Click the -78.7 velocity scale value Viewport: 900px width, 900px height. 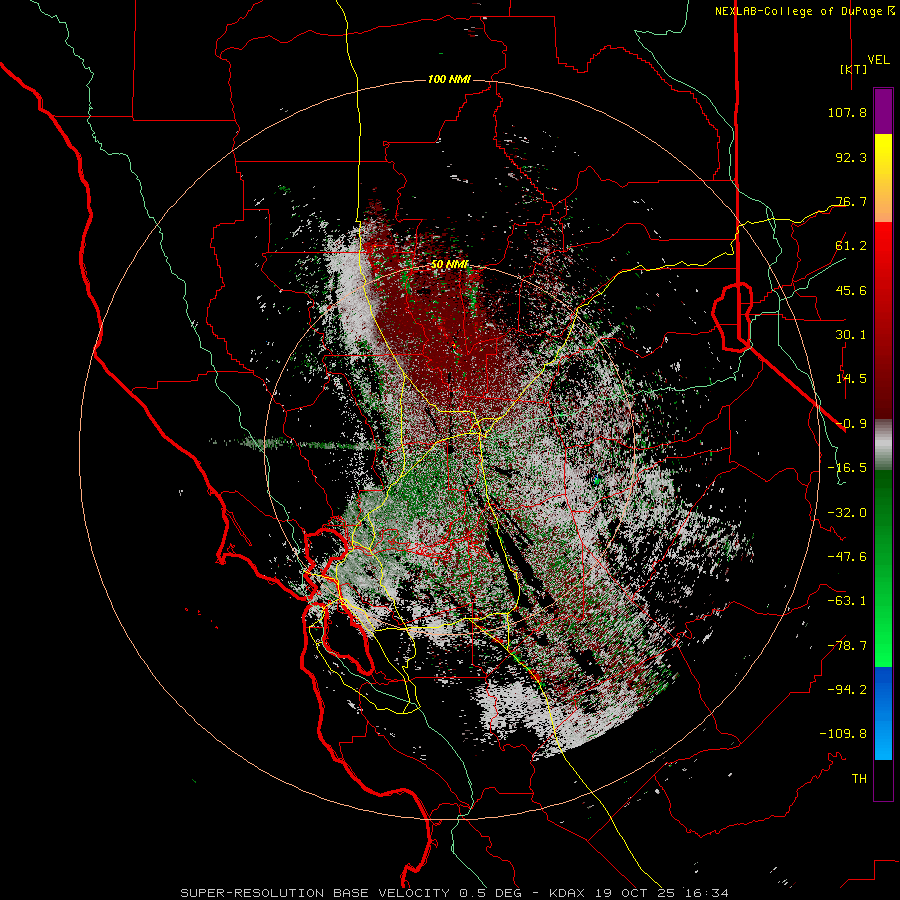(847, 646)
